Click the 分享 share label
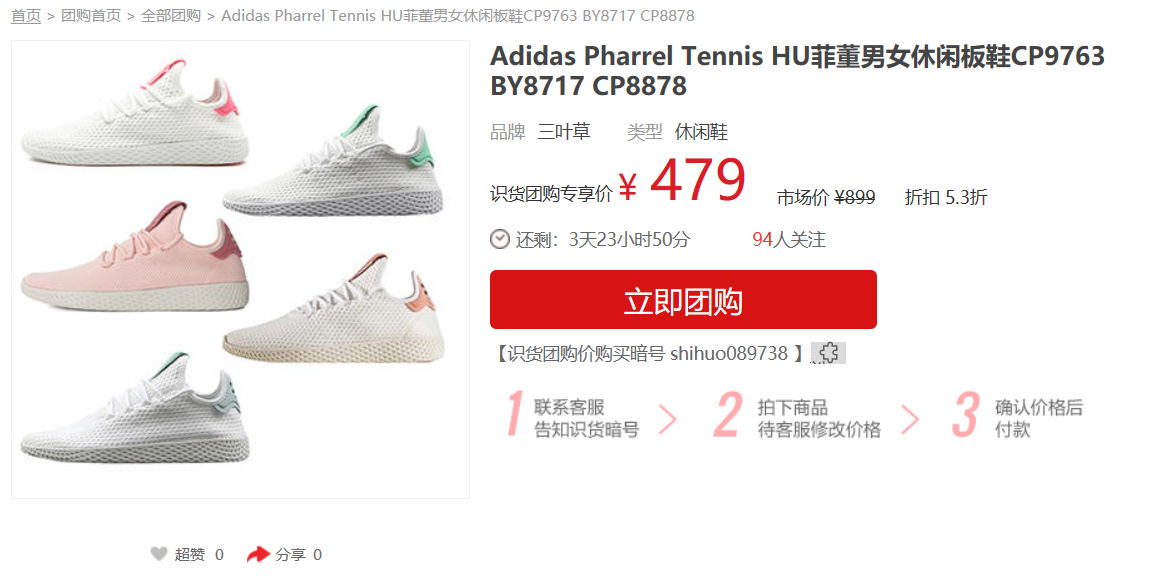 [x=290, y=554]
